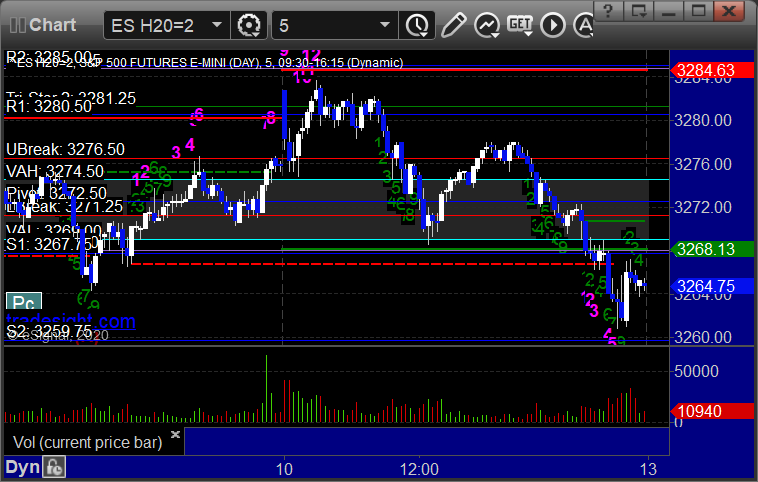Click the 3260.00 price axis label
This screenshot has width=758, height=482.
703,337
